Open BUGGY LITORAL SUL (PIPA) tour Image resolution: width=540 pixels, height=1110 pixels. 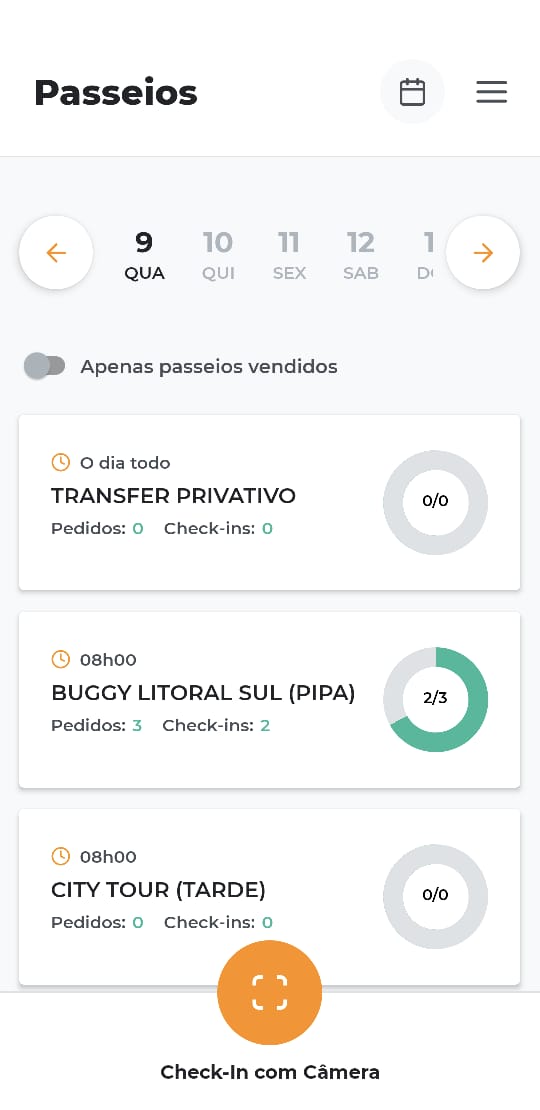point(270,699)
